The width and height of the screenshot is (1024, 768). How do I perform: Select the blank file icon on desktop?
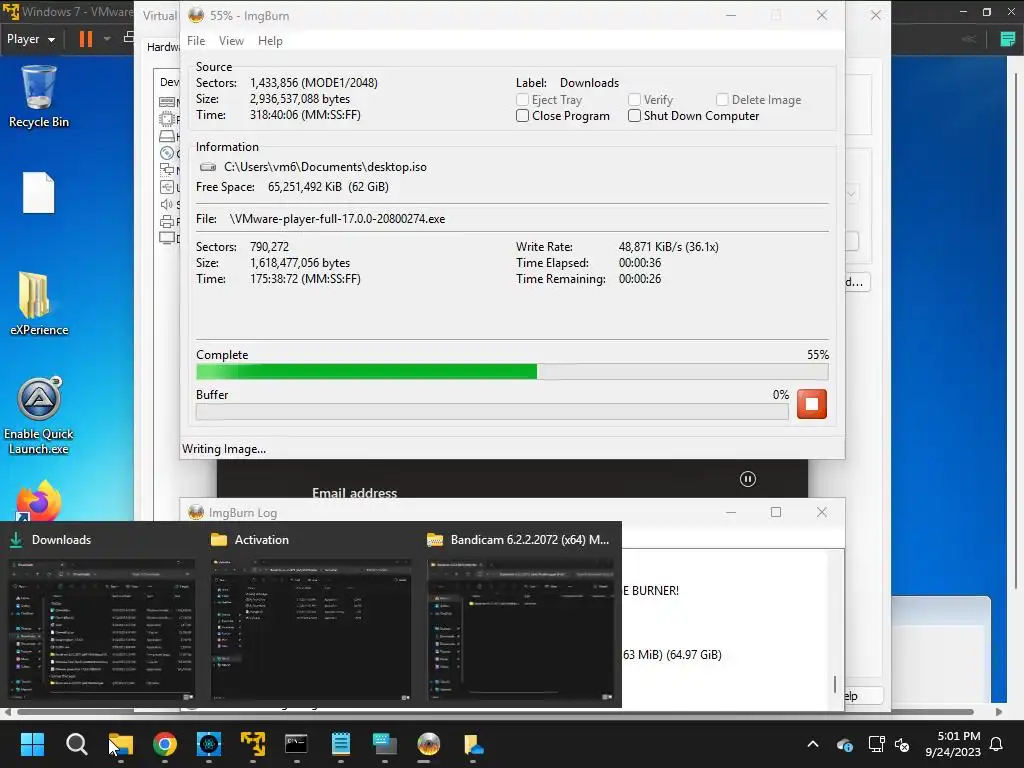pos(39,193)
